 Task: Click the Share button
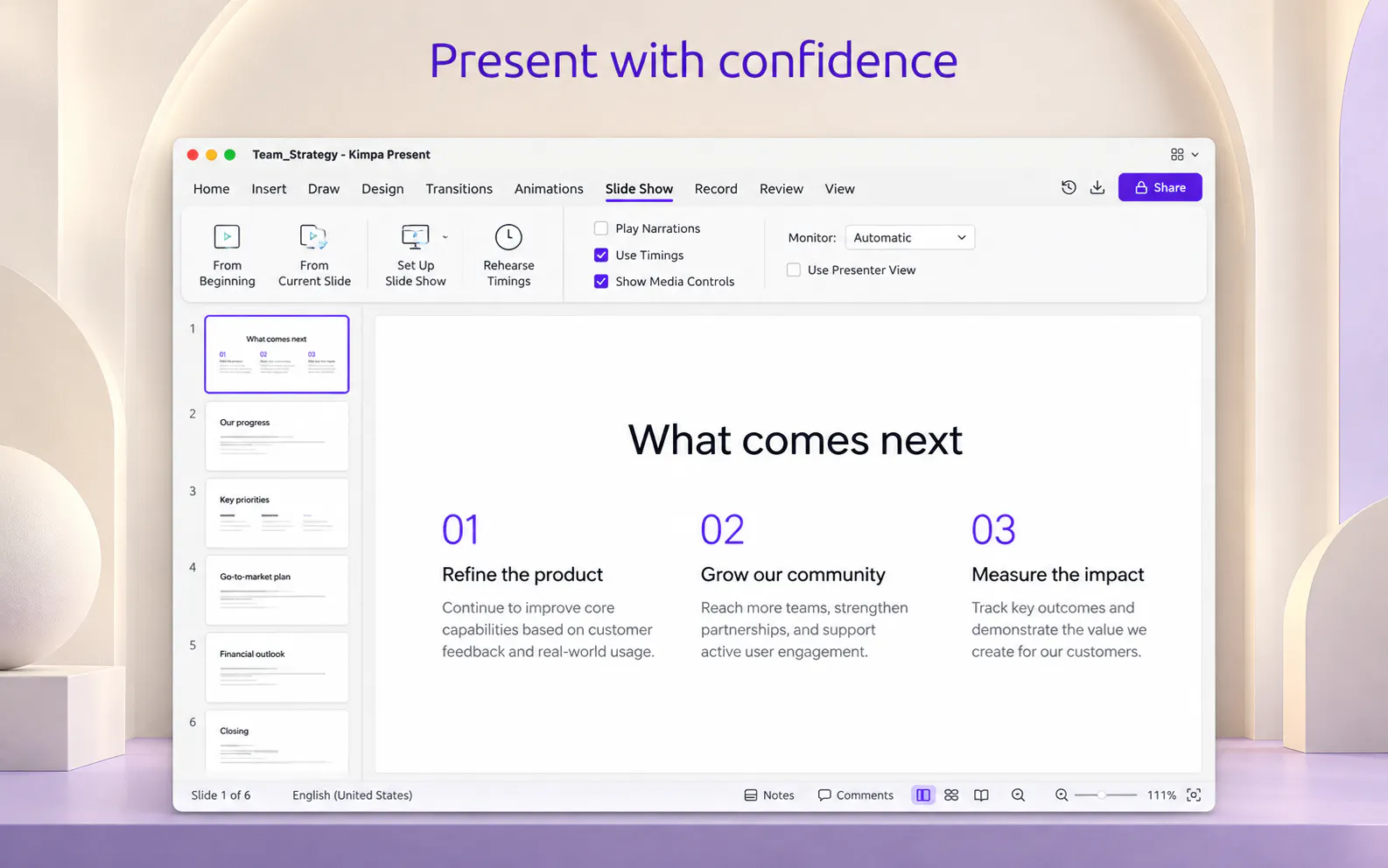[x=1160, y=187]
